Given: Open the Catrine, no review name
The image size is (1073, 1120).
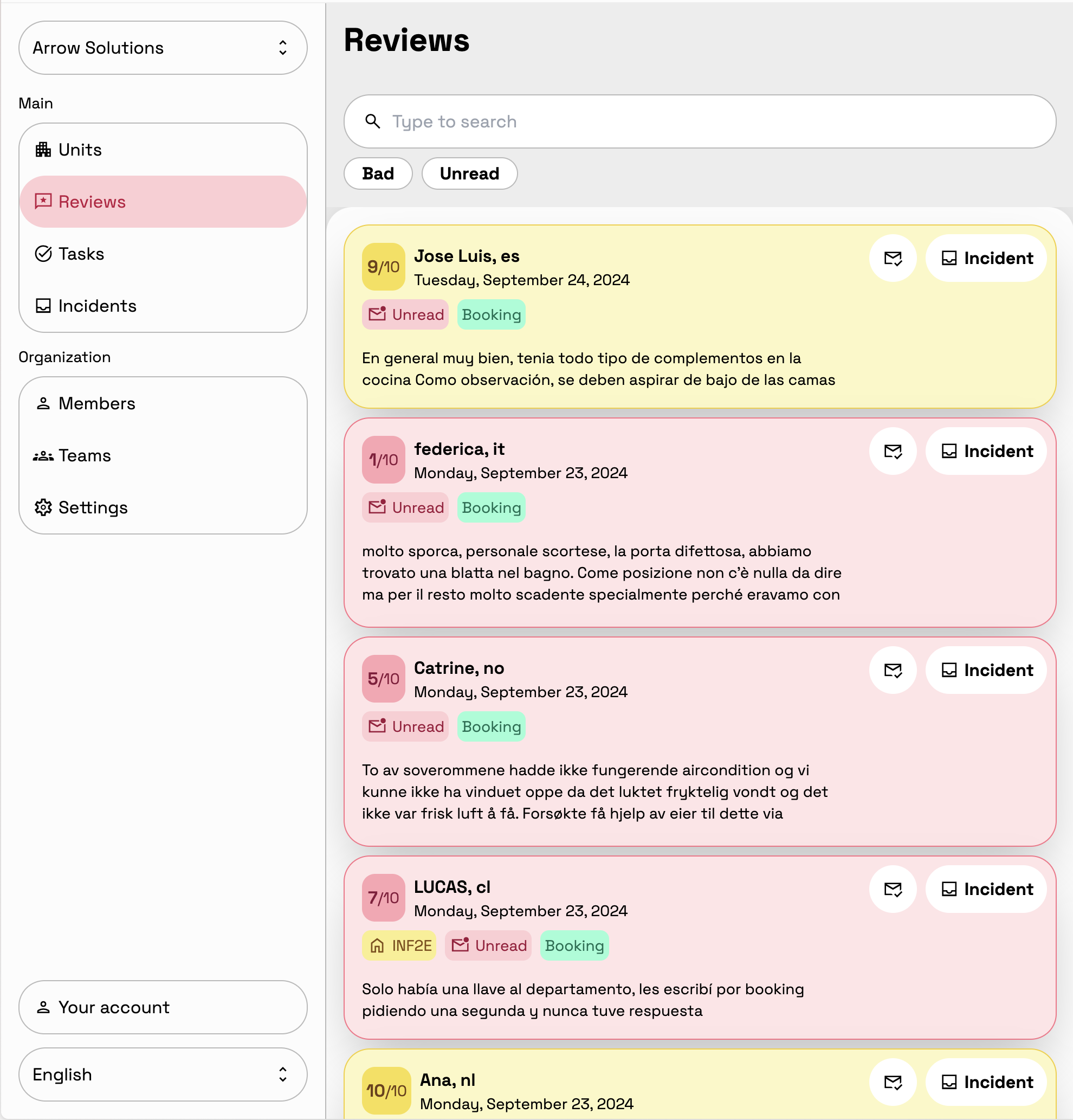Looking at the screenshot, I should click(x=459, y=668).
